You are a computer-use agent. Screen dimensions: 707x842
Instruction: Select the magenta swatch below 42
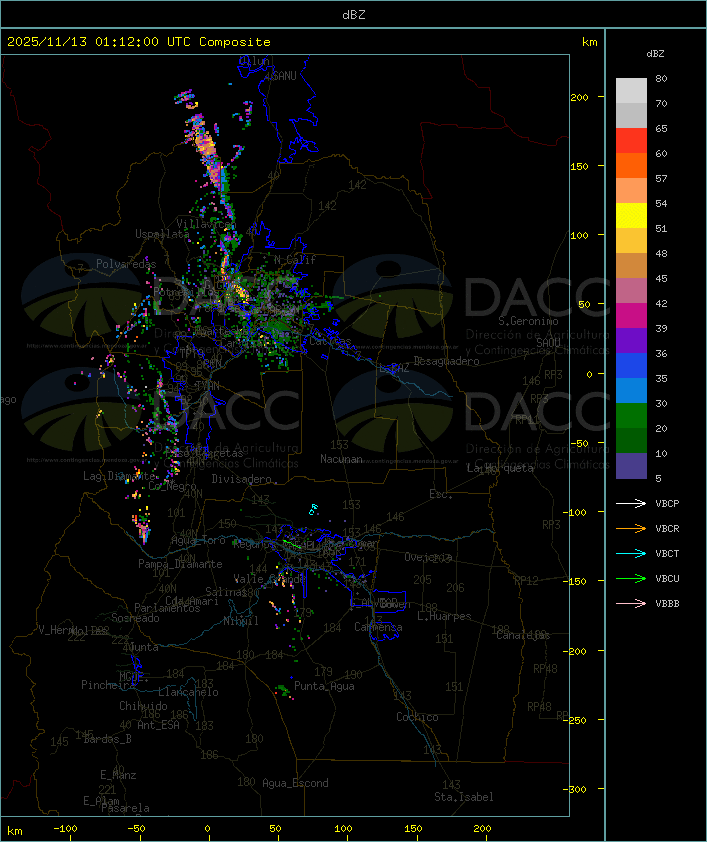(x=631, y=316)
